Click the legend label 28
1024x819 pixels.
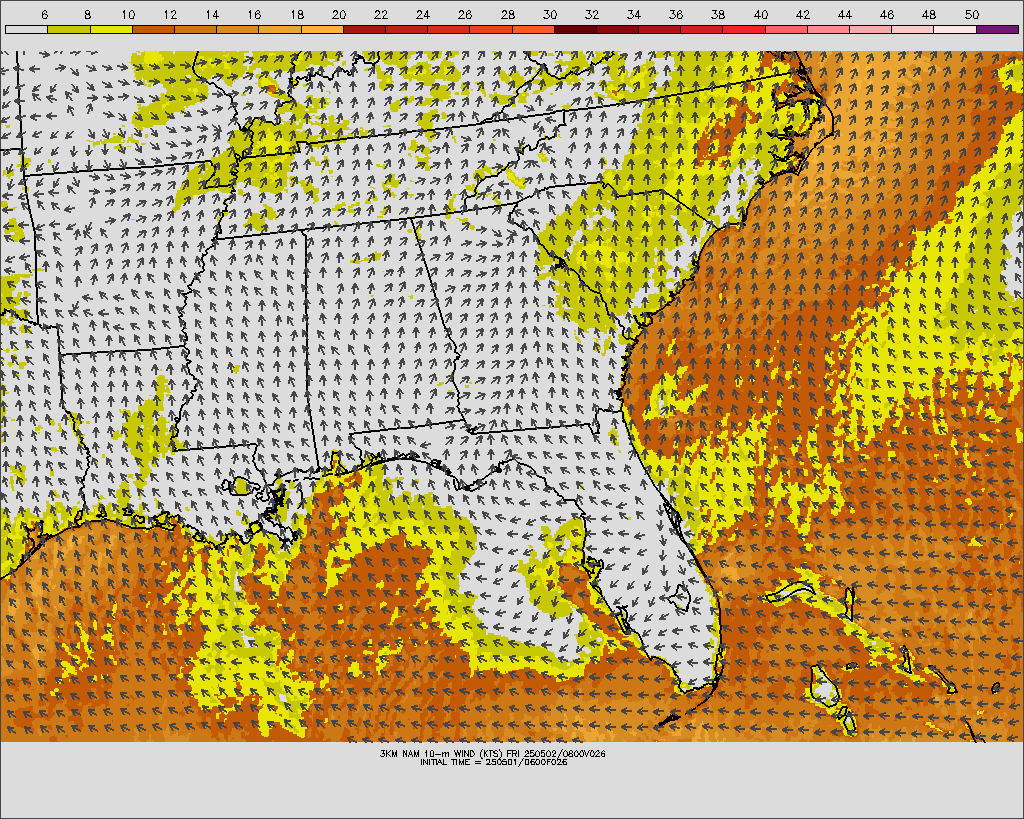pos(507,14)
